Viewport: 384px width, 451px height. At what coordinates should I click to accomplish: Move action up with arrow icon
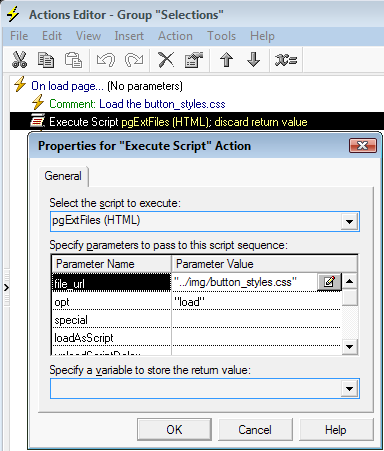226,60
